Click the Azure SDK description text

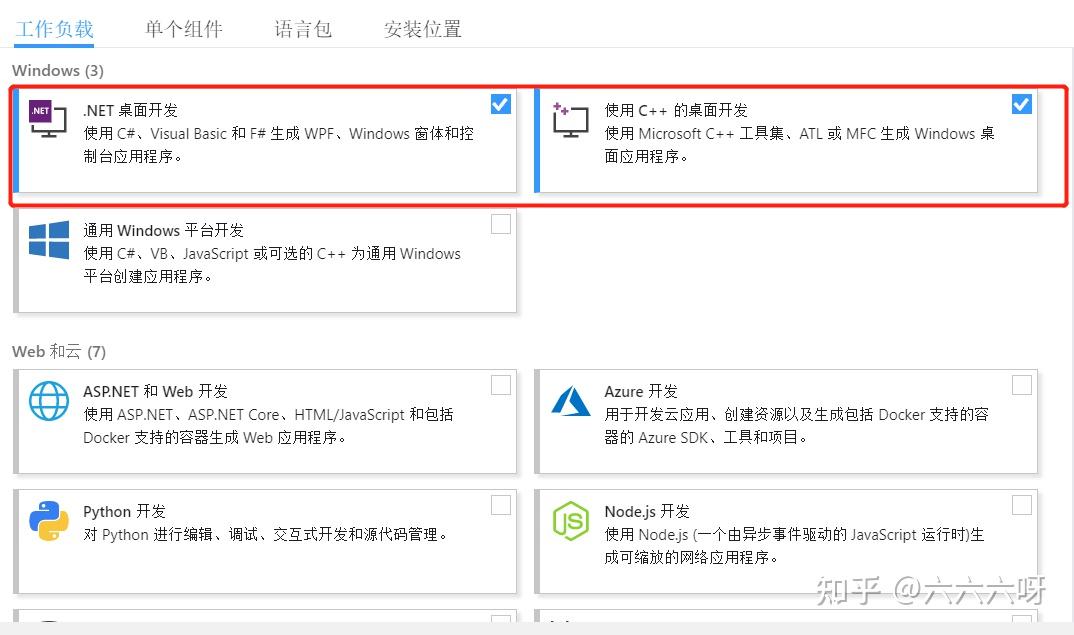pos(796,425)
